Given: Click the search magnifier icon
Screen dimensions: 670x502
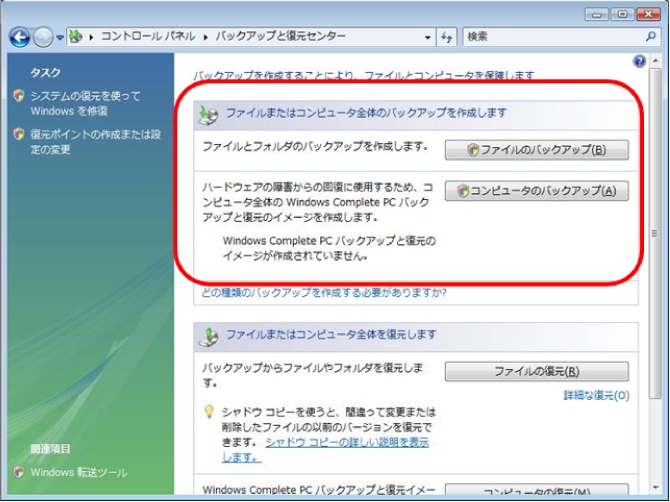Looking at the screenshot, I should click(x=649, y=37).
